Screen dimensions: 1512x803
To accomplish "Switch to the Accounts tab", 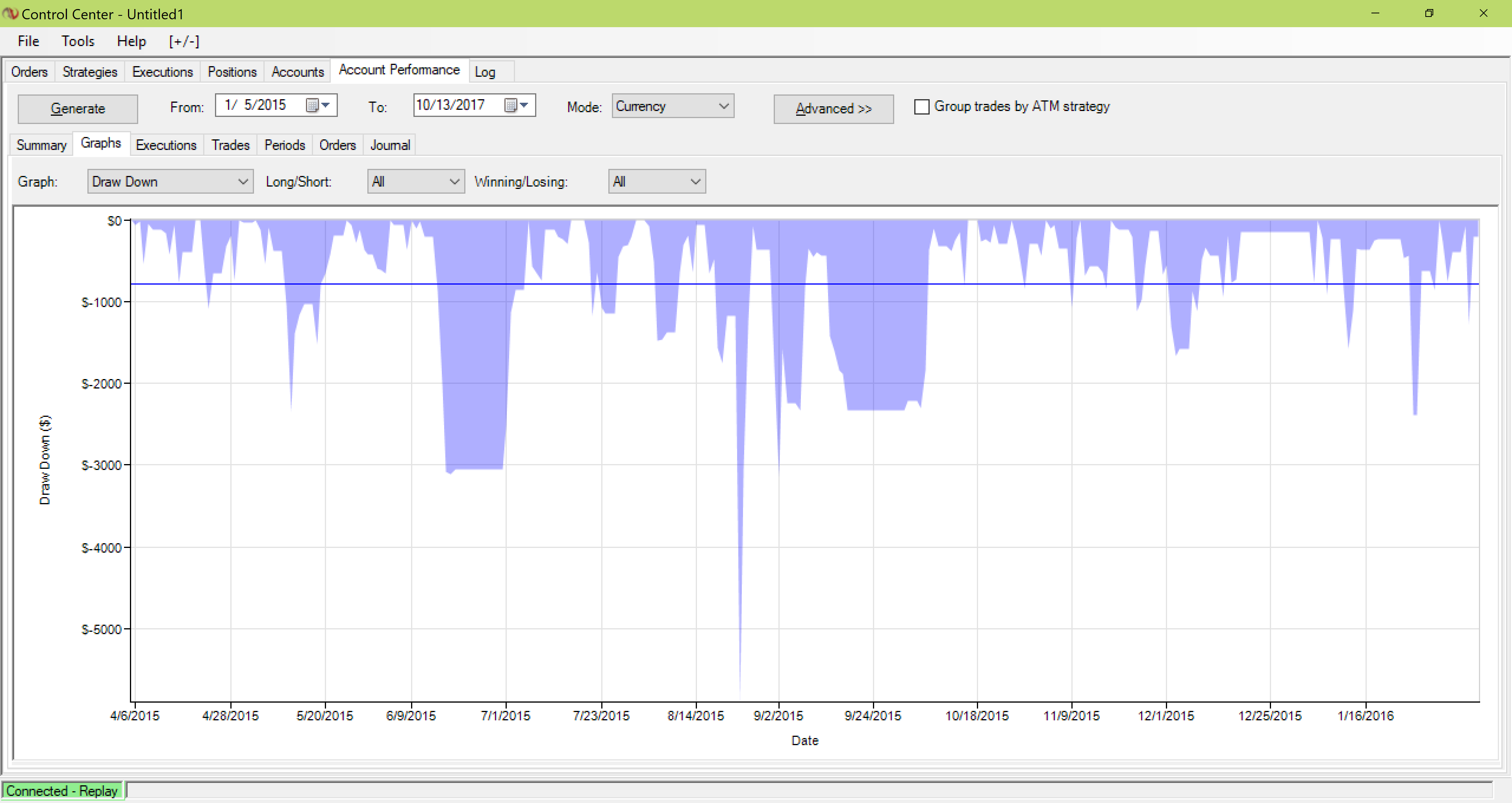I will point(298,72).
